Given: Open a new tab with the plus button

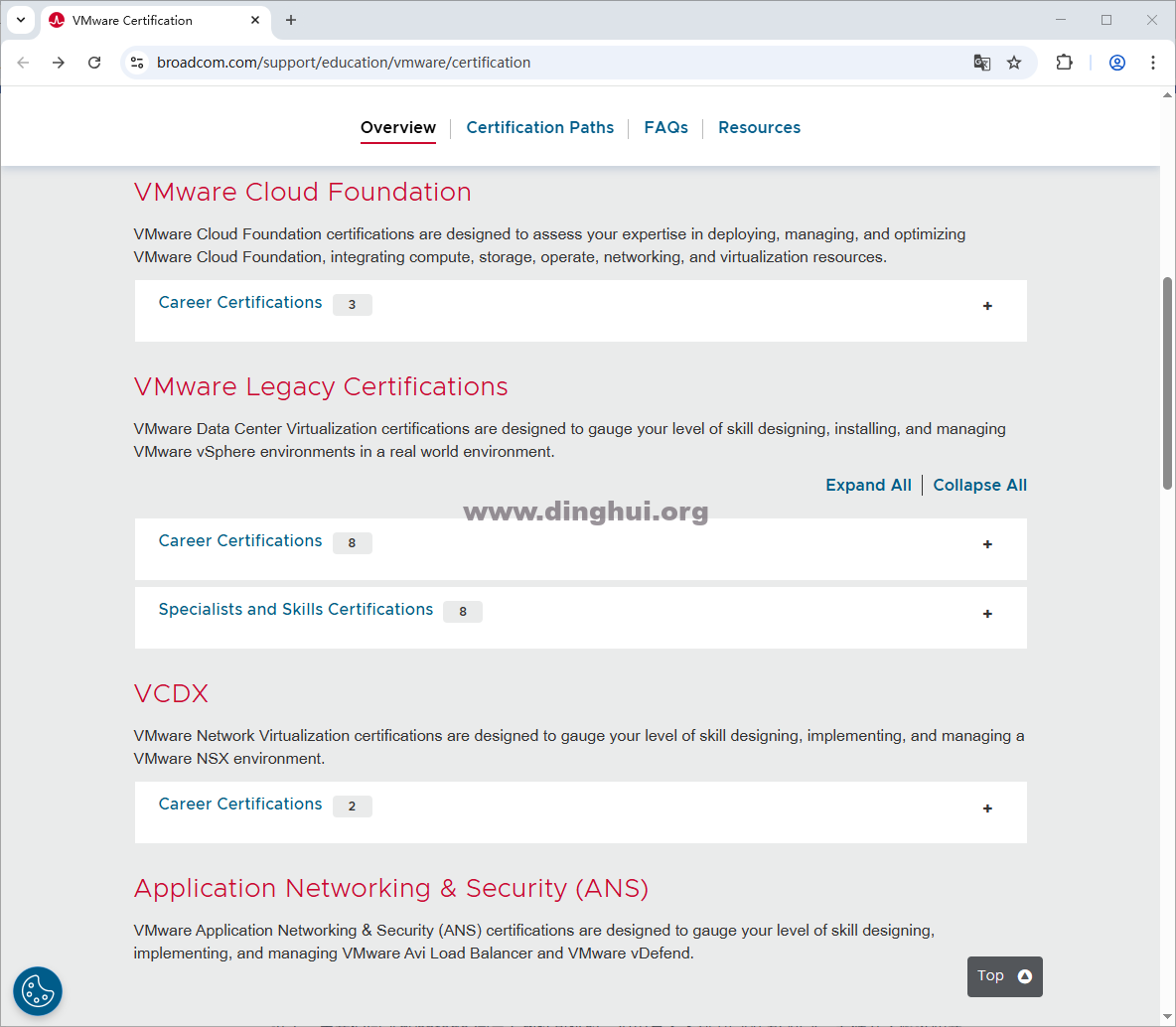Looking at the screenshot, I should coord(291,20).
